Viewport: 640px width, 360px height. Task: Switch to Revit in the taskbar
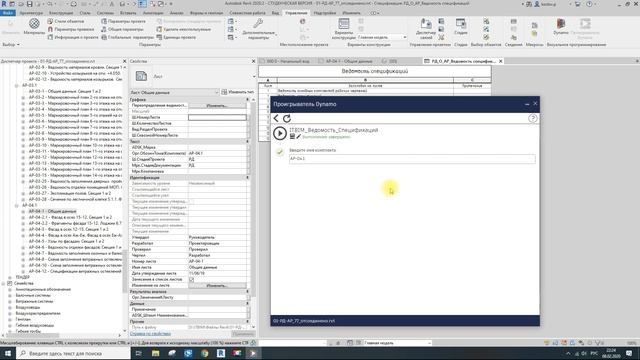(x=221, y=353)
